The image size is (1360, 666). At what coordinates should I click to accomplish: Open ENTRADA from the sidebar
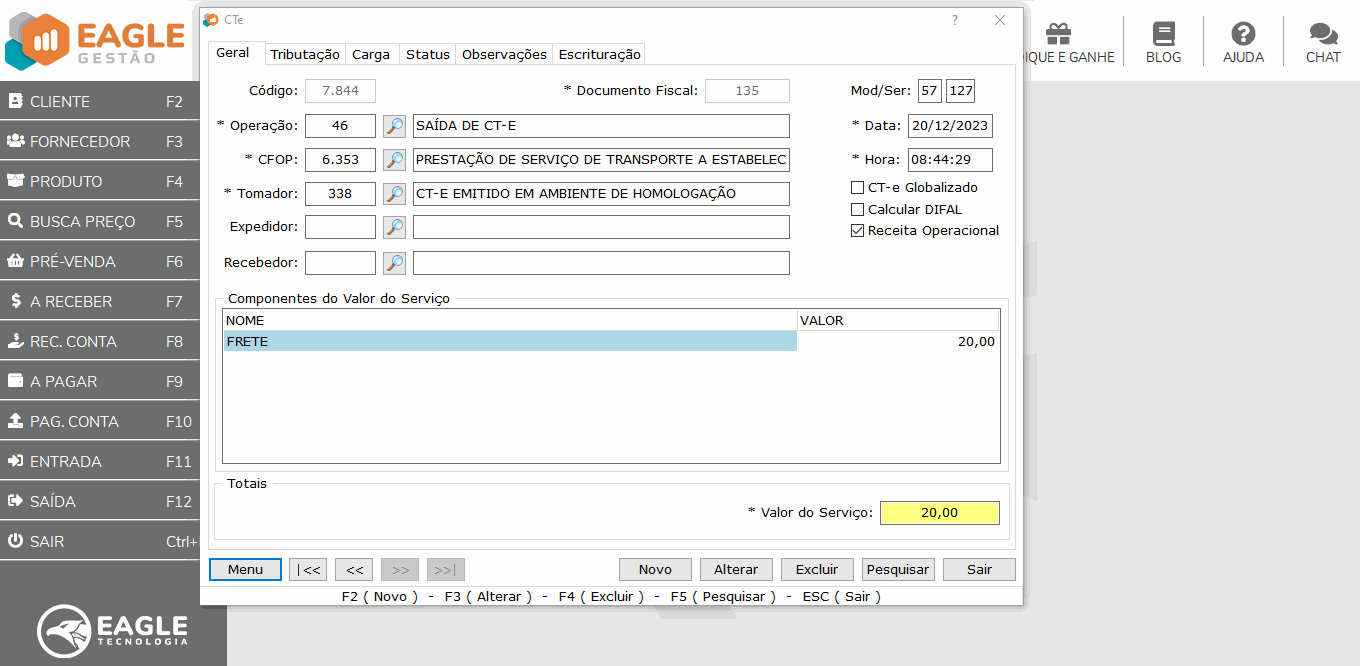100,461
